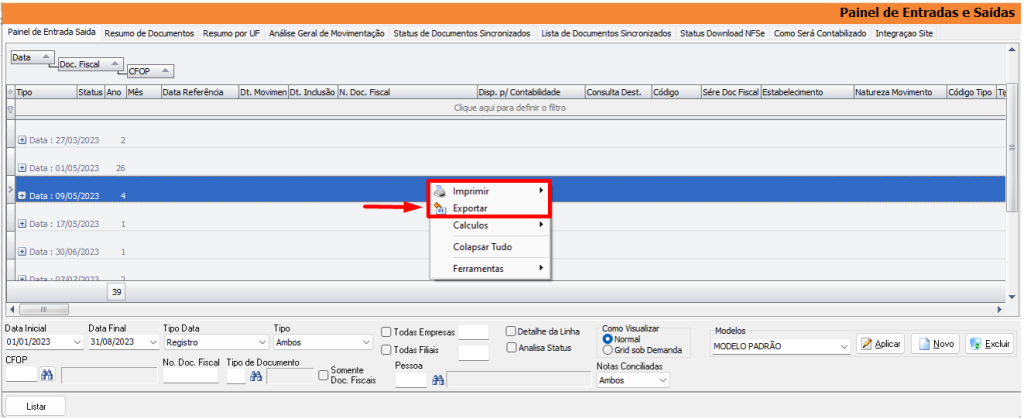This screenshot has width=1024, height=419.
Task: Click the No. Doc. Fiscal input field
Action: (x=191, y=375)
